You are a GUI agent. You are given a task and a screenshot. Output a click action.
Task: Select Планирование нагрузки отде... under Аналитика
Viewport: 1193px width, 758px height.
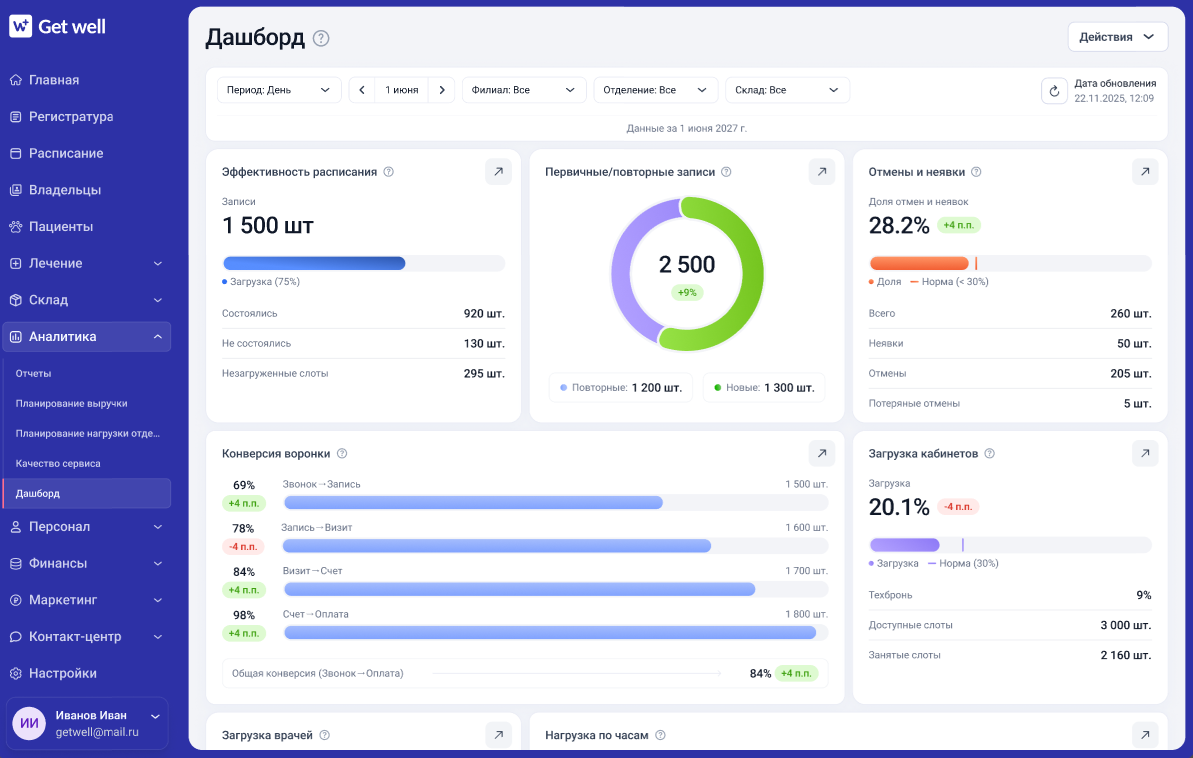coord(87,434)
